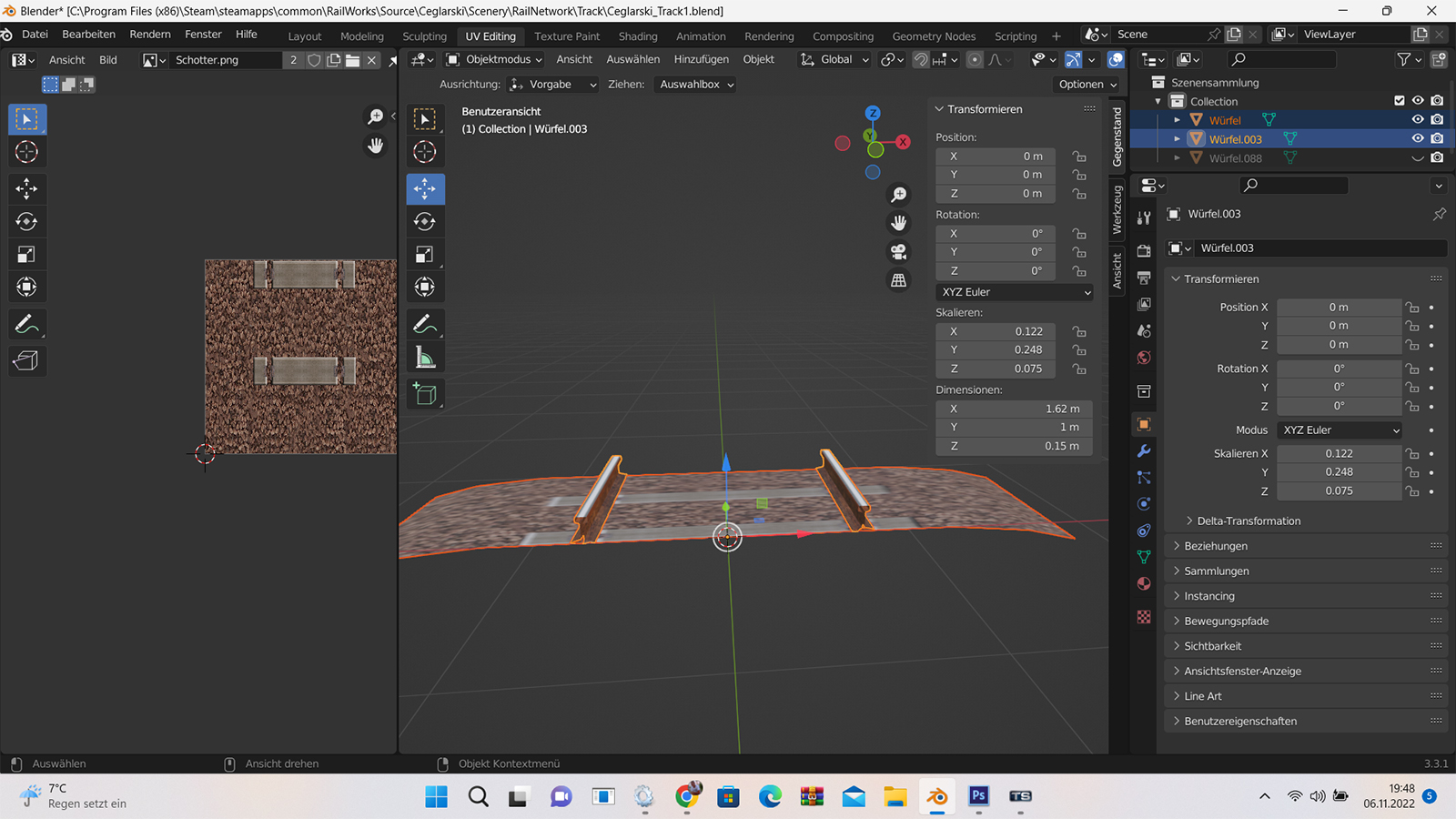Open Photoshop from the Windows taskbar

[x=978, y=796]
